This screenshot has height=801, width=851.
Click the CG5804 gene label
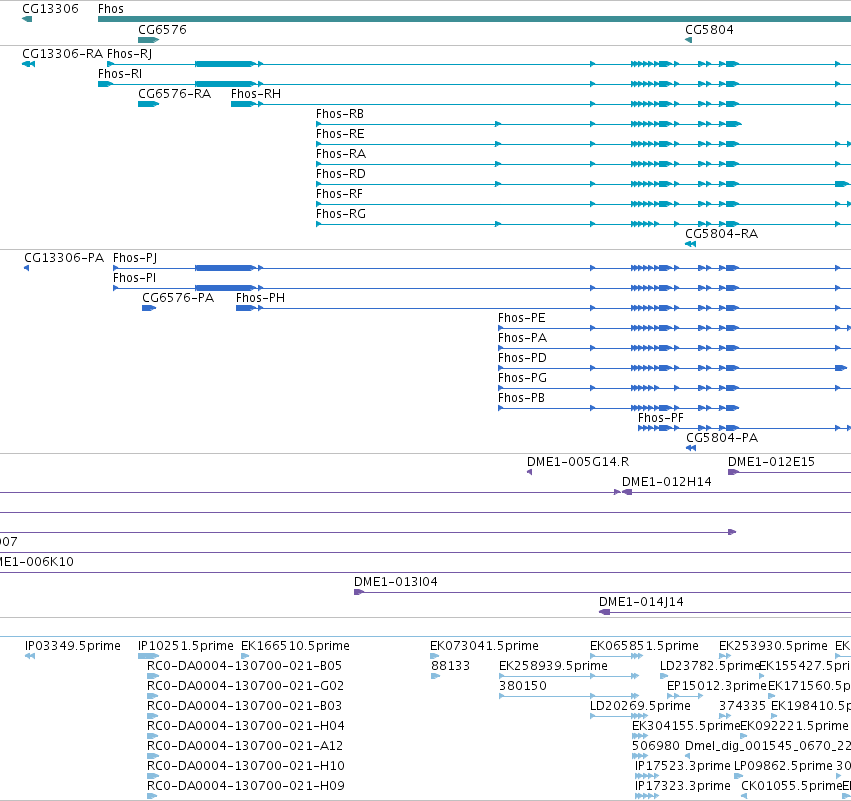[709, 29]
